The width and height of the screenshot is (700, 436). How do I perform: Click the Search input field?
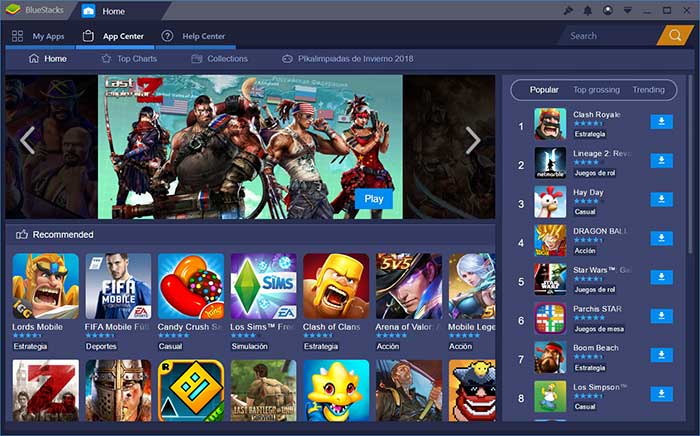pyautogui.click(x=608, y=36)
